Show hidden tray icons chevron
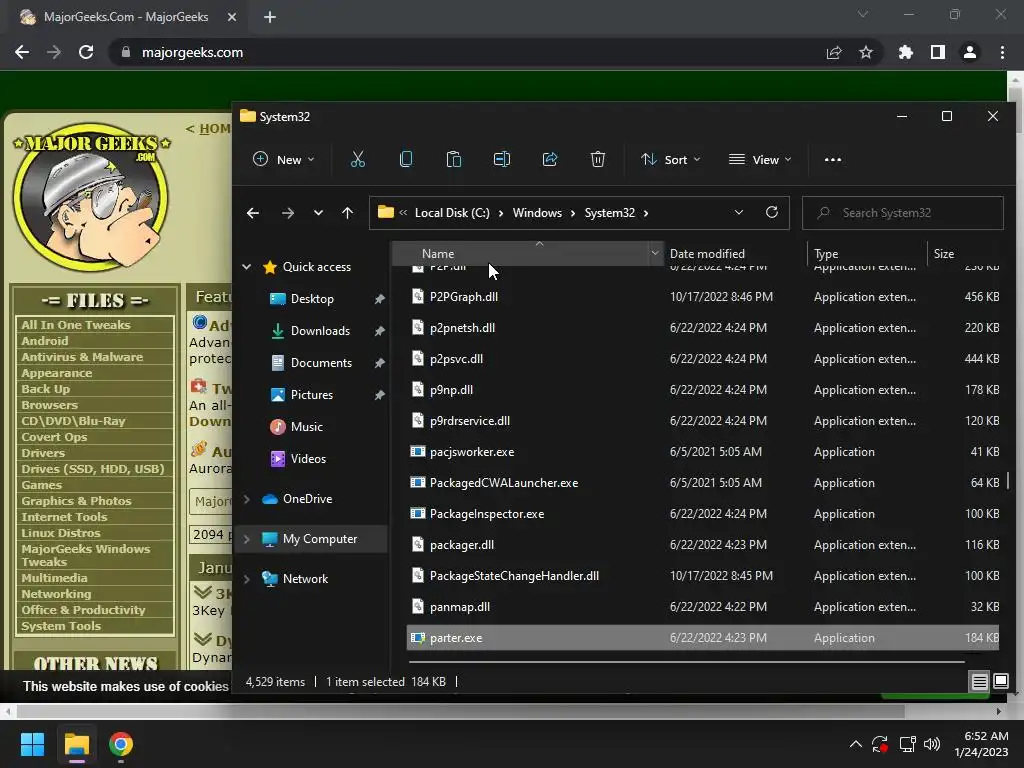This screenshot has height=768, width=1024. coord(856,744)
